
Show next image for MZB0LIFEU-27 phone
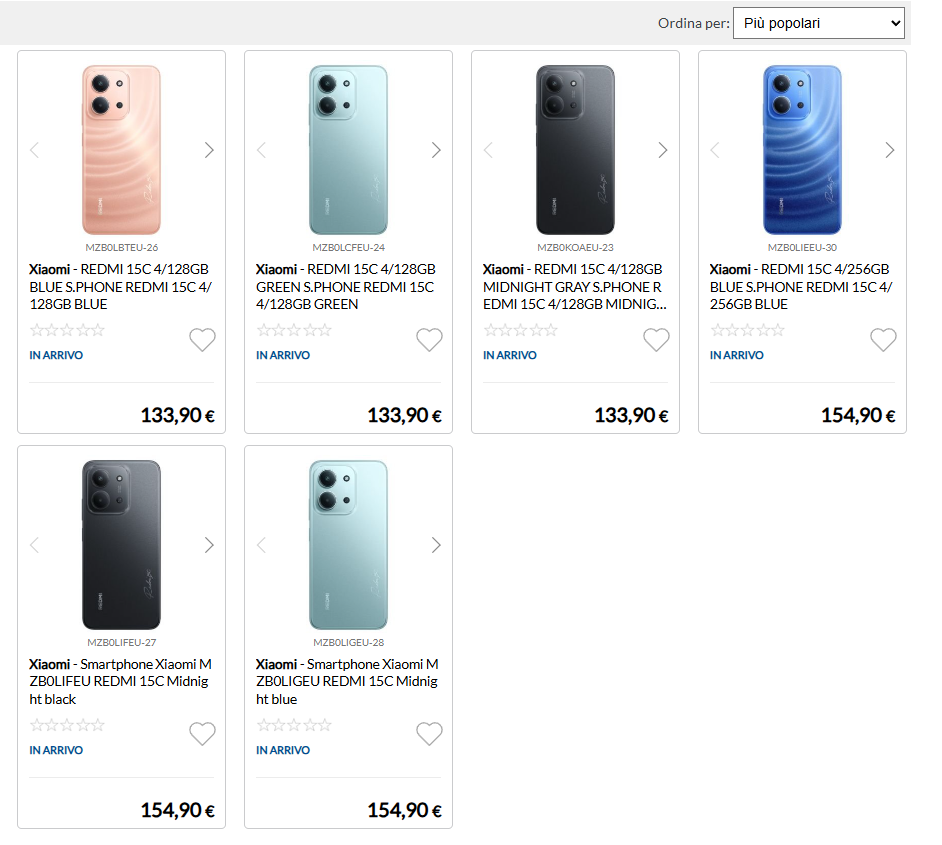pyautogui.click(x=209, y=545)
